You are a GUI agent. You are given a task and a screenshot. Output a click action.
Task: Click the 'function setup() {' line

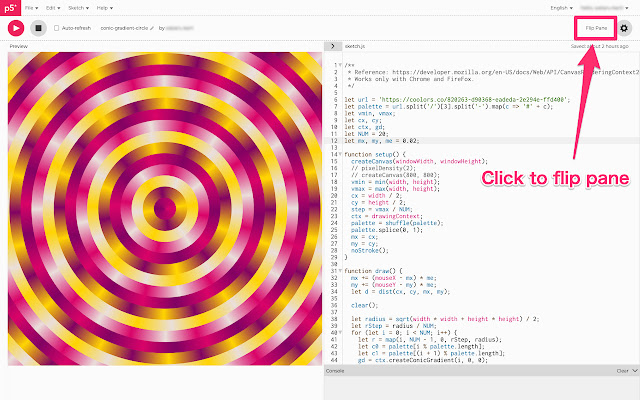coord(375,154)
